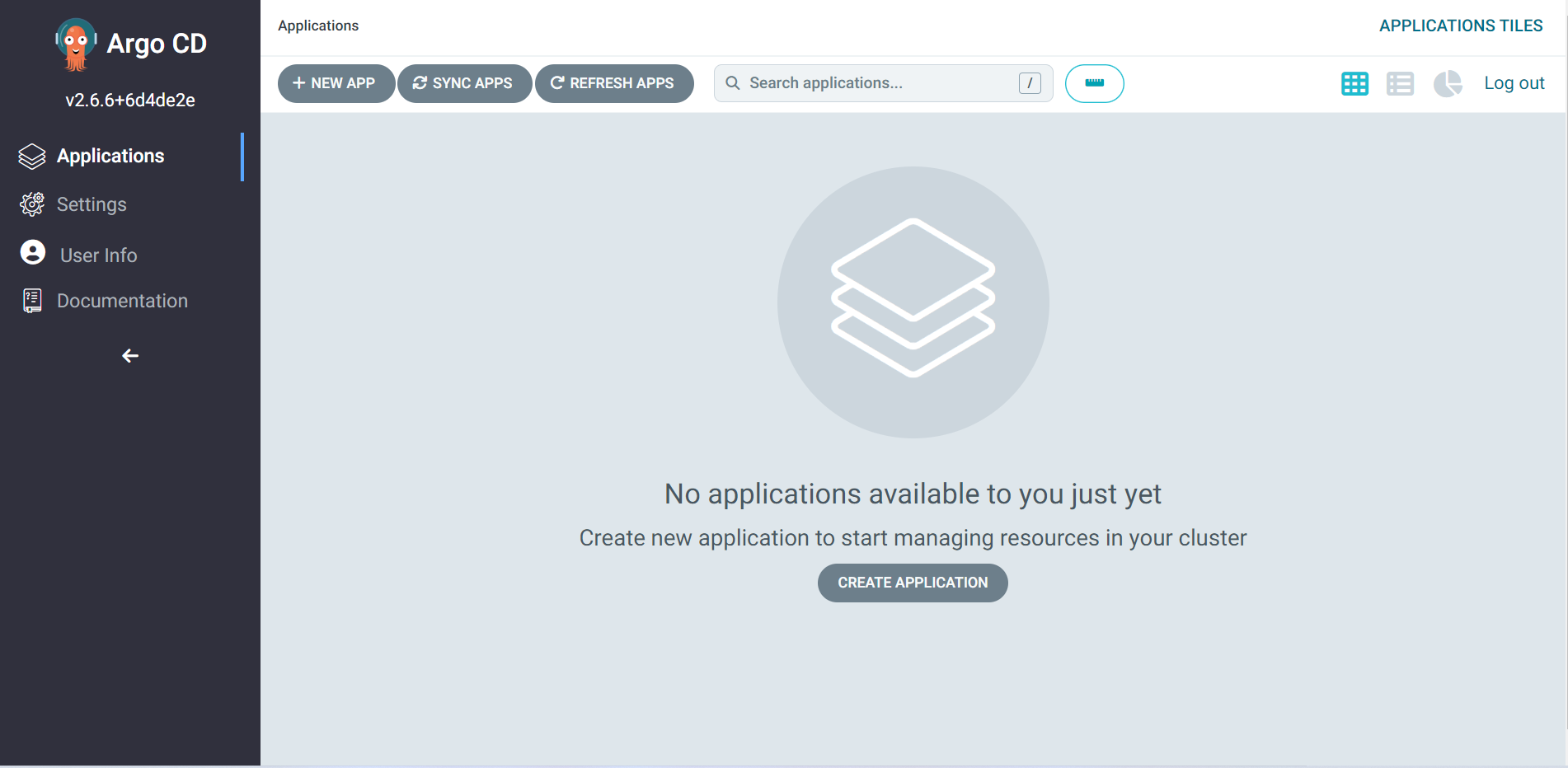Viewport: 1568px width, 768px height.
Task: Click the Refresh Apps button
Action: pos(614,82)
